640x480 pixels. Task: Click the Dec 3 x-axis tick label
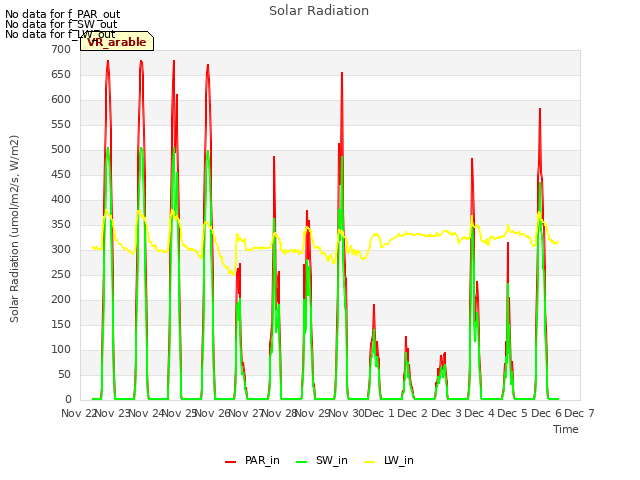pyautogui.click(x=447, y=413)
